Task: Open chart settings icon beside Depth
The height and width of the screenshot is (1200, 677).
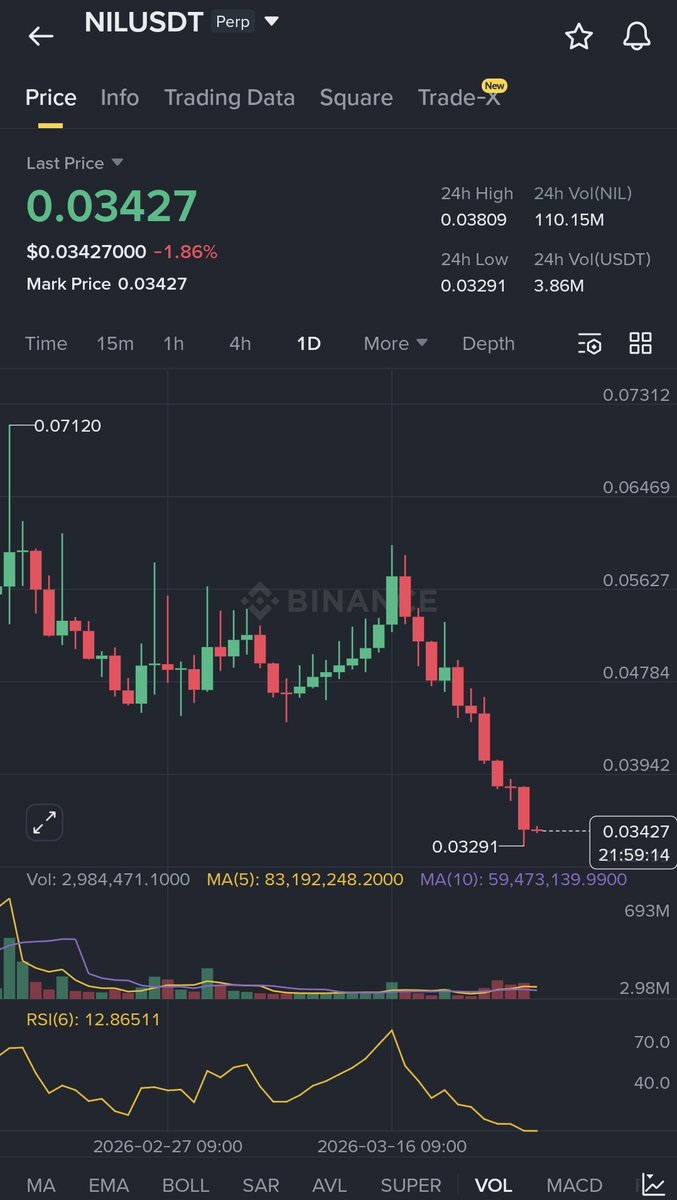Action: (590, 344)
